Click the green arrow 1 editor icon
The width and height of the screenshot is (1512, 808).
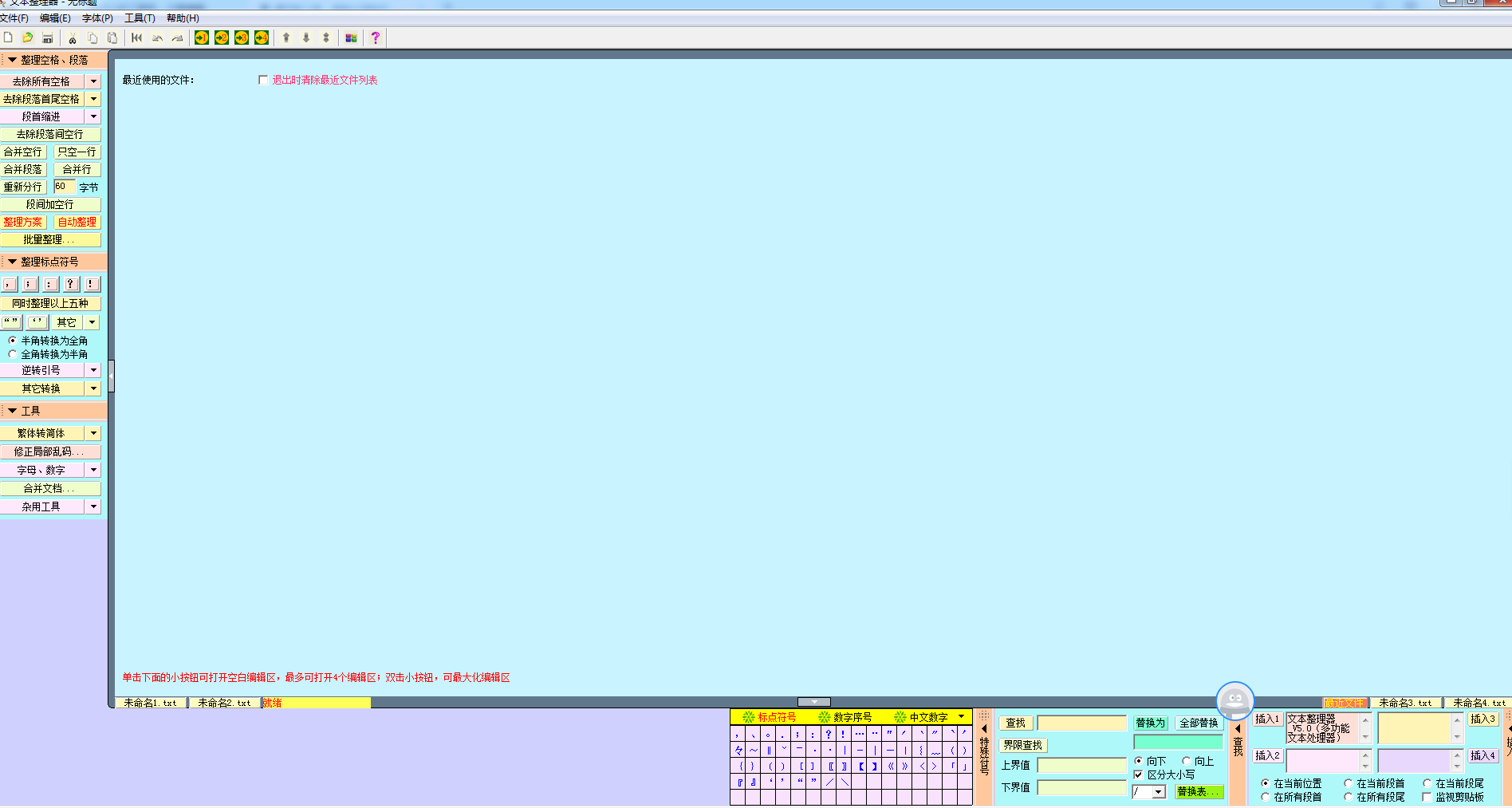click(202, 37)
